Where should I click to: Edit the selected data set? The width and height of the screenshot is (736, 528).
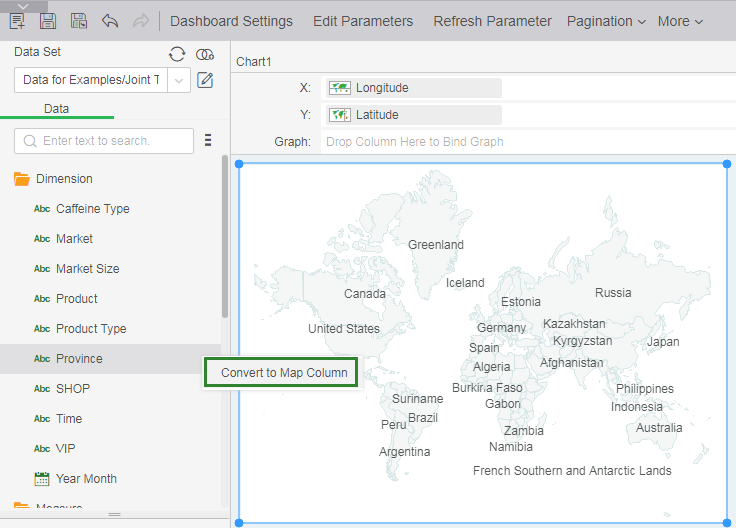[x=205, y=80]
